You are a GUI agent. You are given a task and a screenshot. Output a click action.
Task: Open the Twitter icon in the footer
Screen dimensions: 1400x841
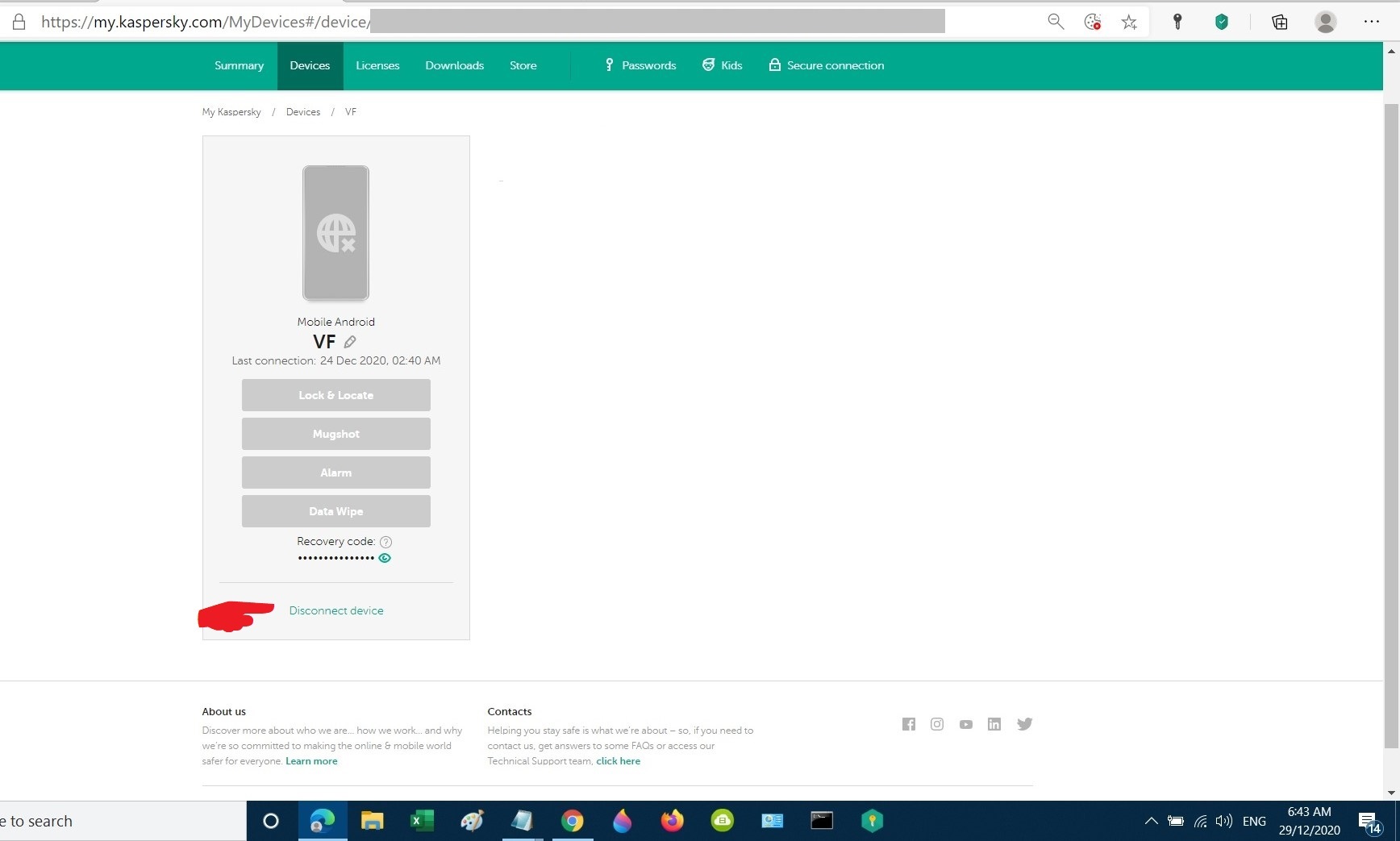[1025, 724]
